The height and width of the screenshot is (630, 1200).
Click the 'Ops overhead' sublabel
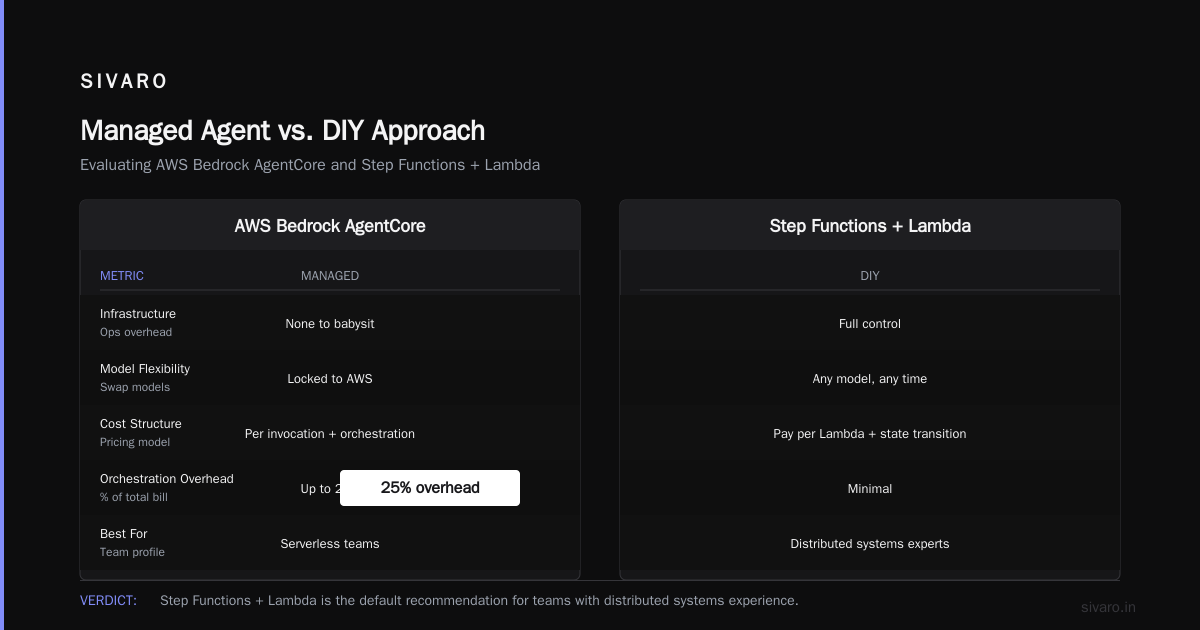[x=136, y=332]
